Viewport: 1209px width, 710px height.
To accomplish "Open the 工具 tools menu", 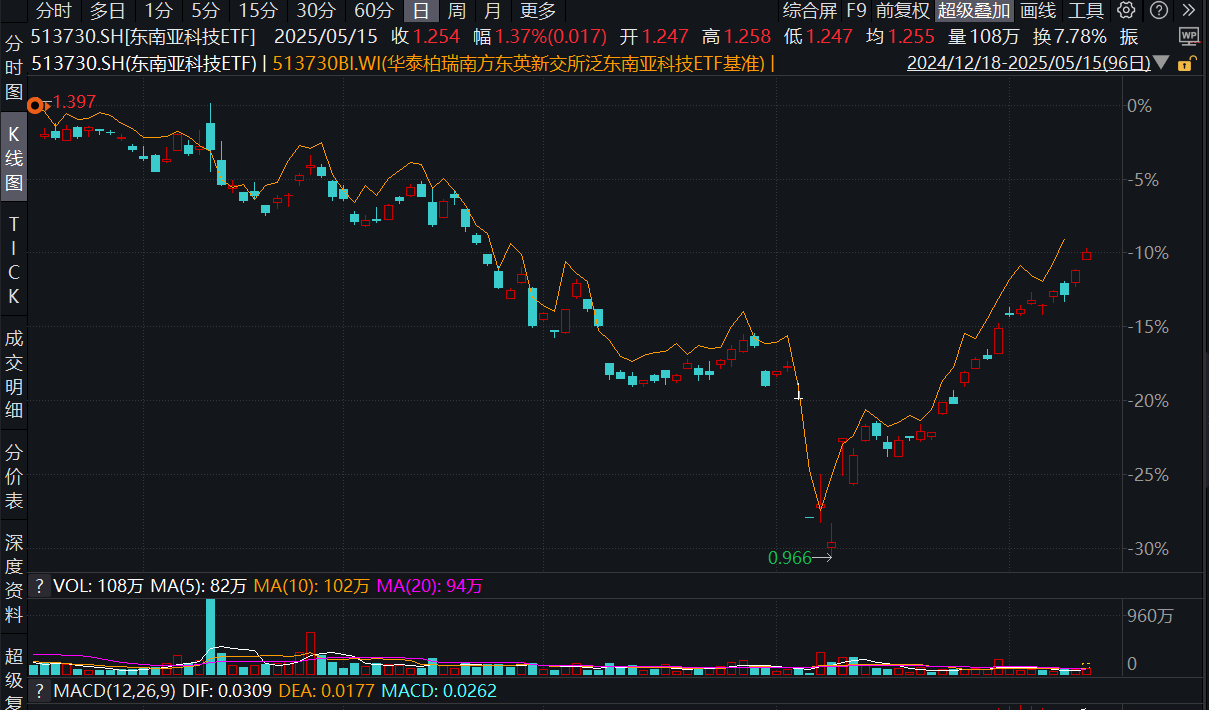I will click(x=1086, y=11).
